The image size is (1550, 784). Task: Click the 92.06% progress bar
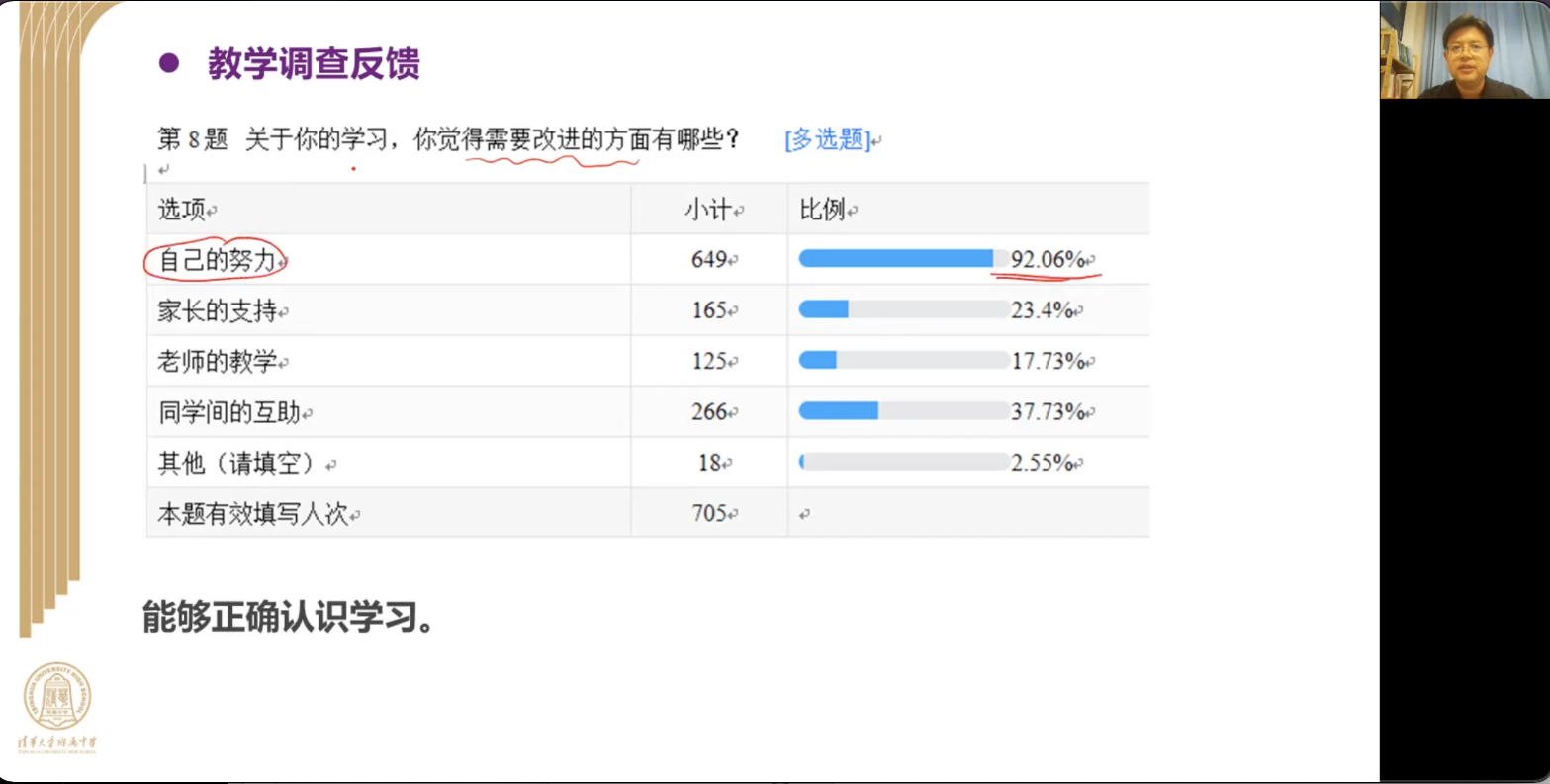click(x=903, y=259)
